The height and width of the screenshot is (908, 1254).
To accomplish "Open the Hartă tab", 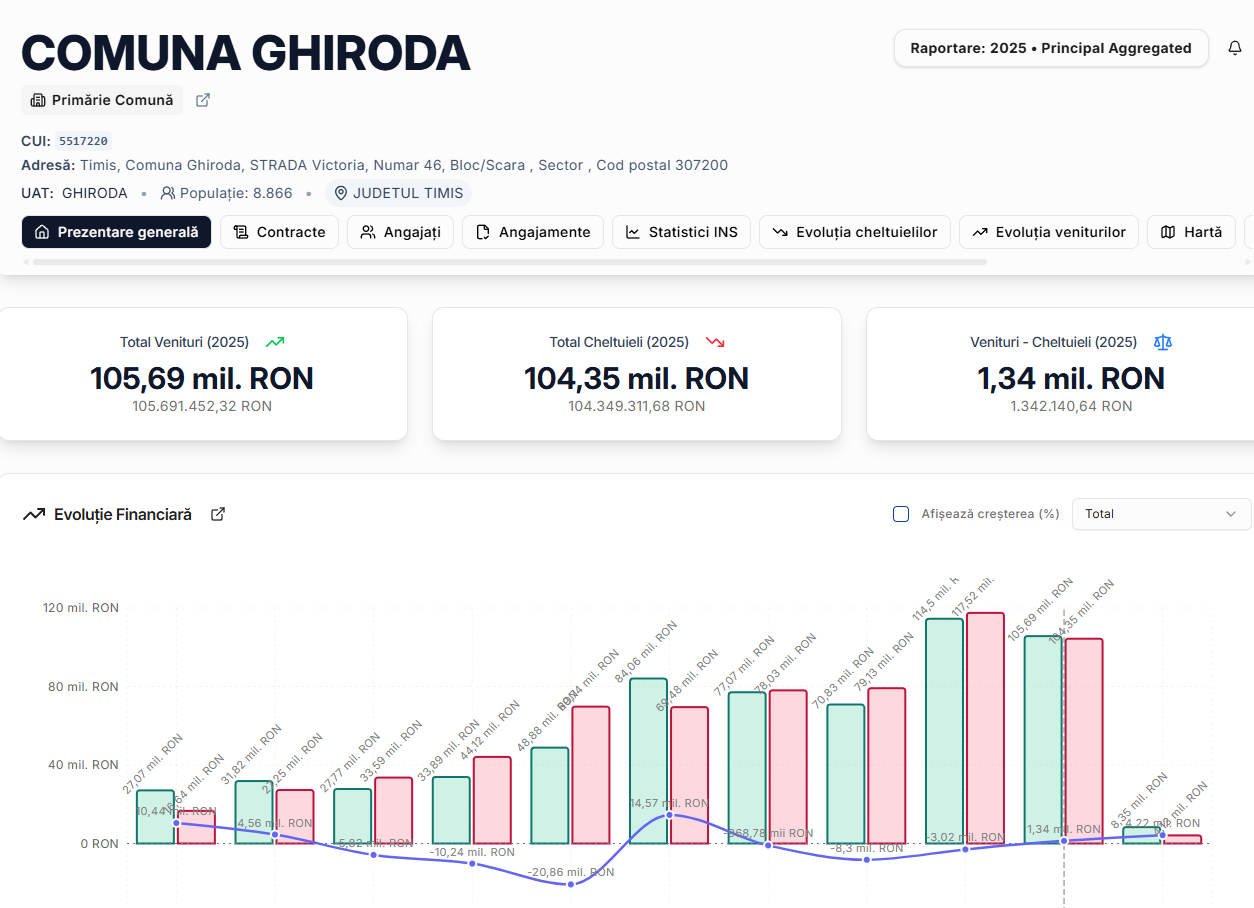I will click(1190, 232).
